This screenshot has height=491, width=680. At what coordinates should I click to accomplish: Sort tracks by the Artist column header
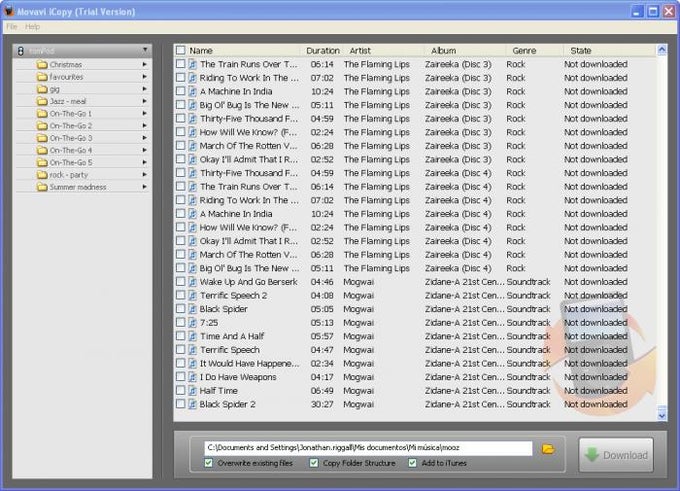coord(383,51)
